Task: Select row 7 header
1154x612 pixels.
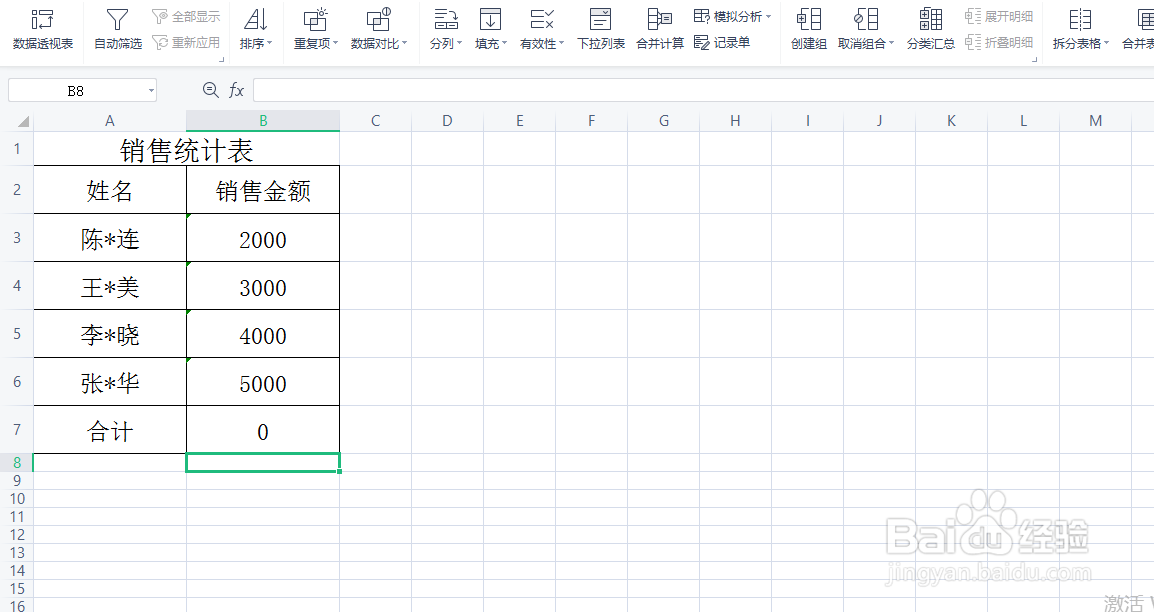Action: click(x=17, y=430)
